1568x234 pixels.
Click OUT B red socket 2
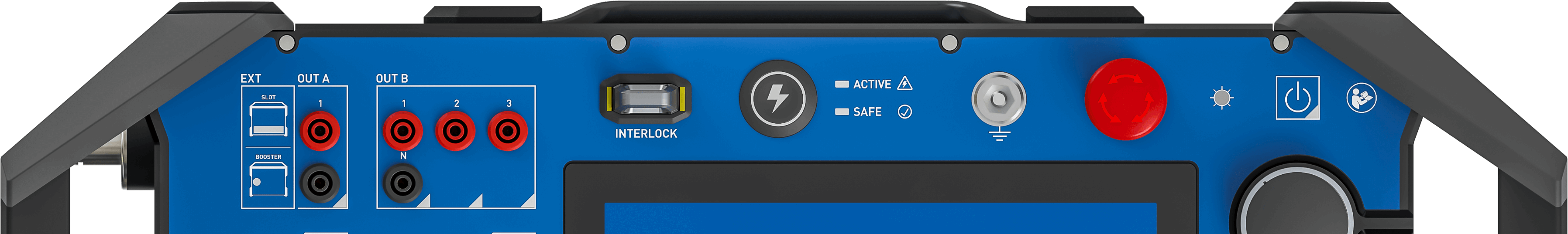pyautogui.click(x=455, y=131)
